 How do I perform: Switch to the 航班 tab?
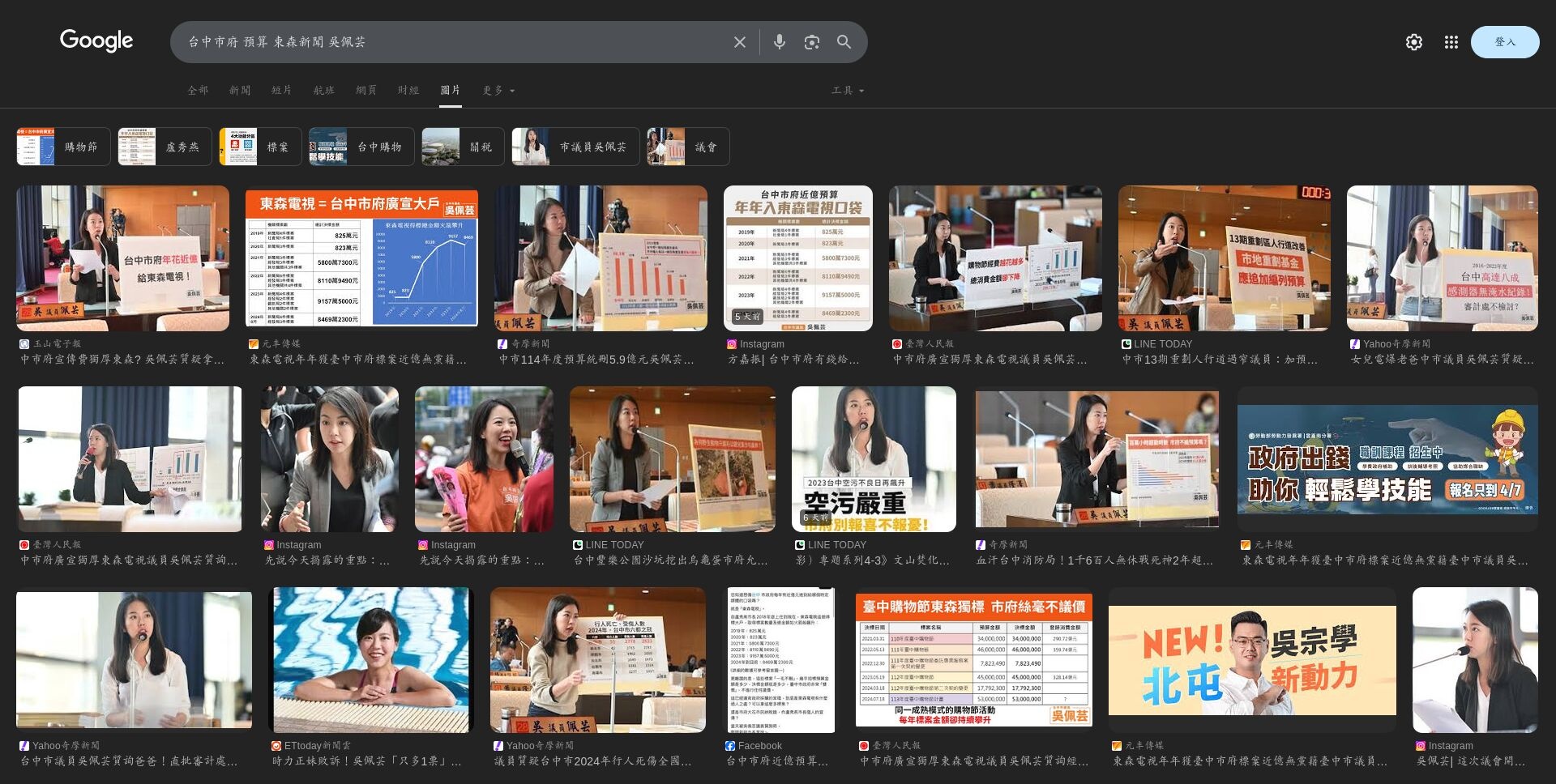point(324,91)
